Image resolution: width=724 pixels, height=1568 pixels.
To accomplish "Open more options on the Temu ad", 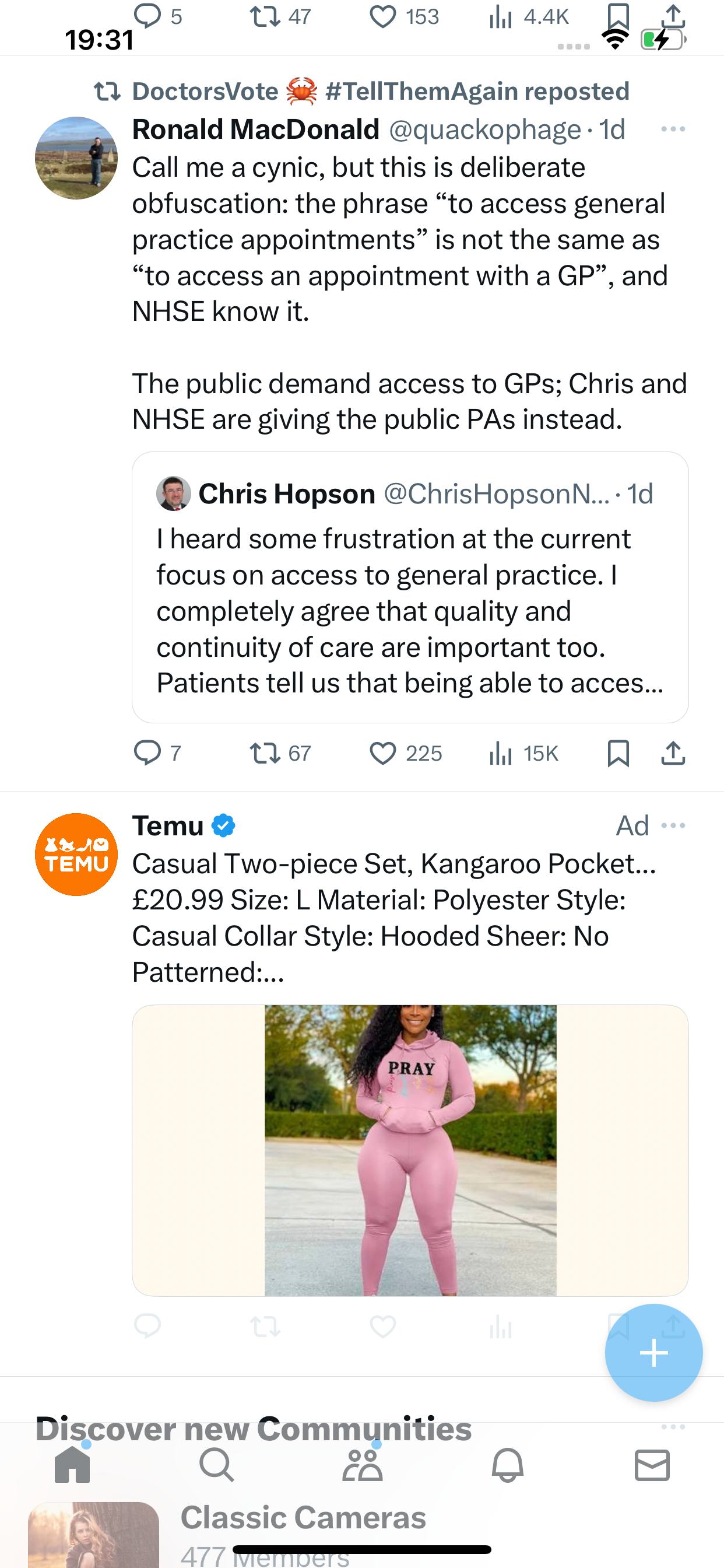I will click(x=673, y=825).
